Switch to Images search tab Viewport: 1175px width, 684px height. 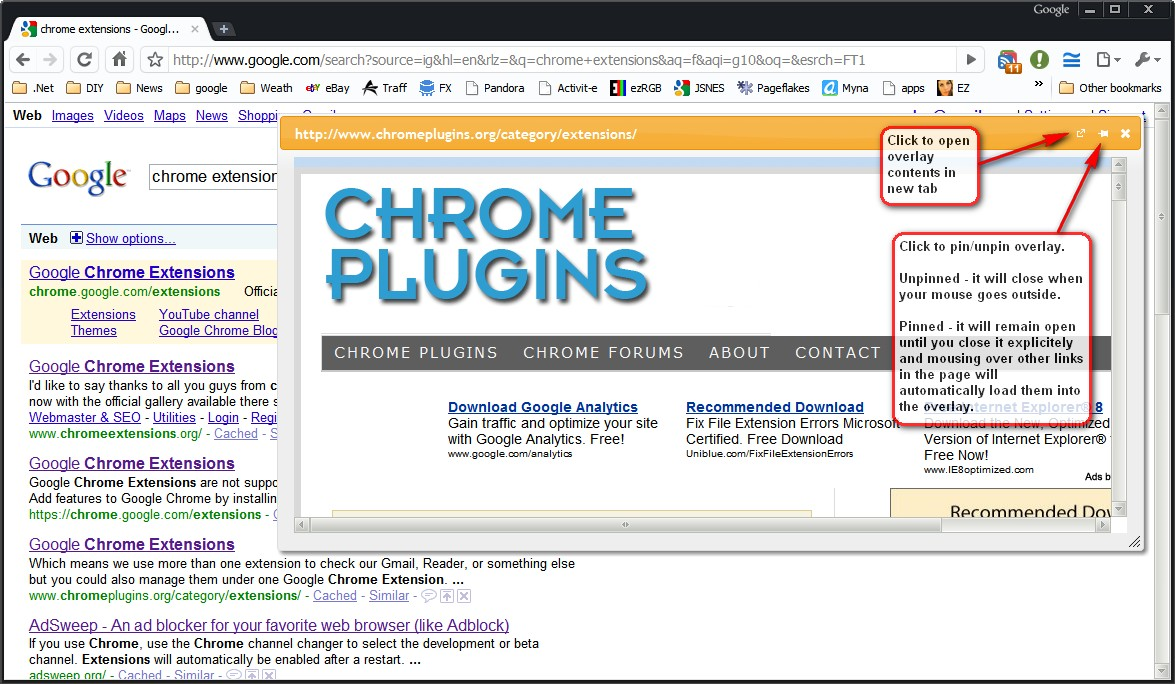[72, 116]
